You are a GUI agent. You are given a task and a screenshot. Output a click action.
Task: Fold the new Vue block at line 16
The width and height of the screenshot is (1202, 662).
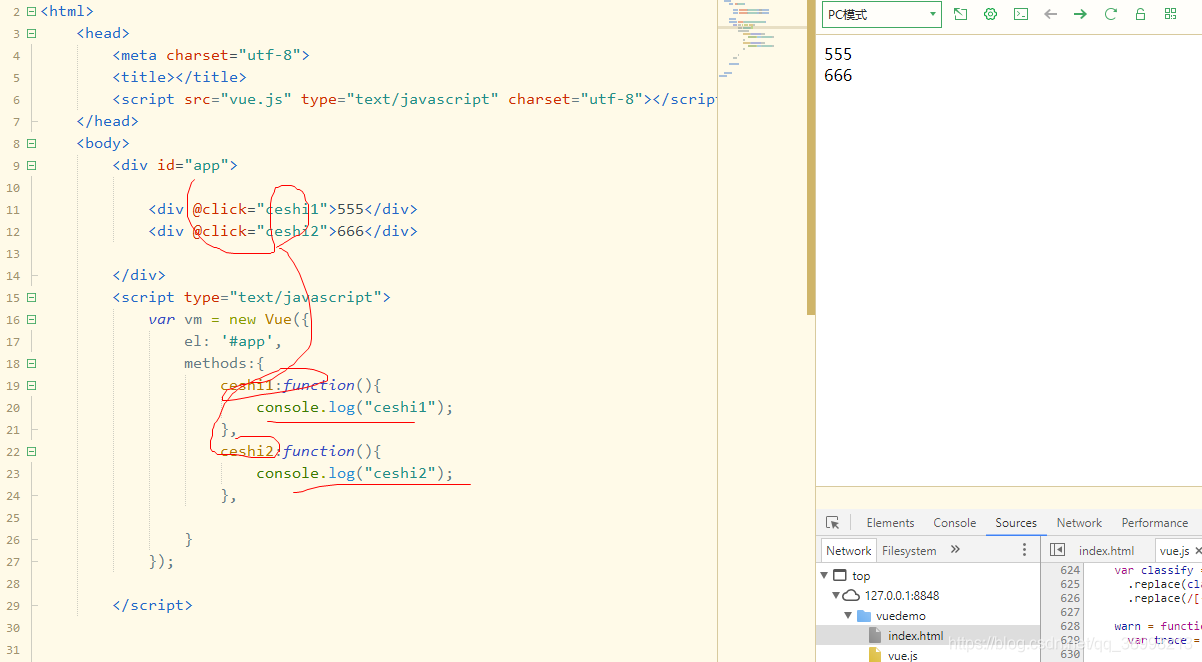click(x=32, y=320)
